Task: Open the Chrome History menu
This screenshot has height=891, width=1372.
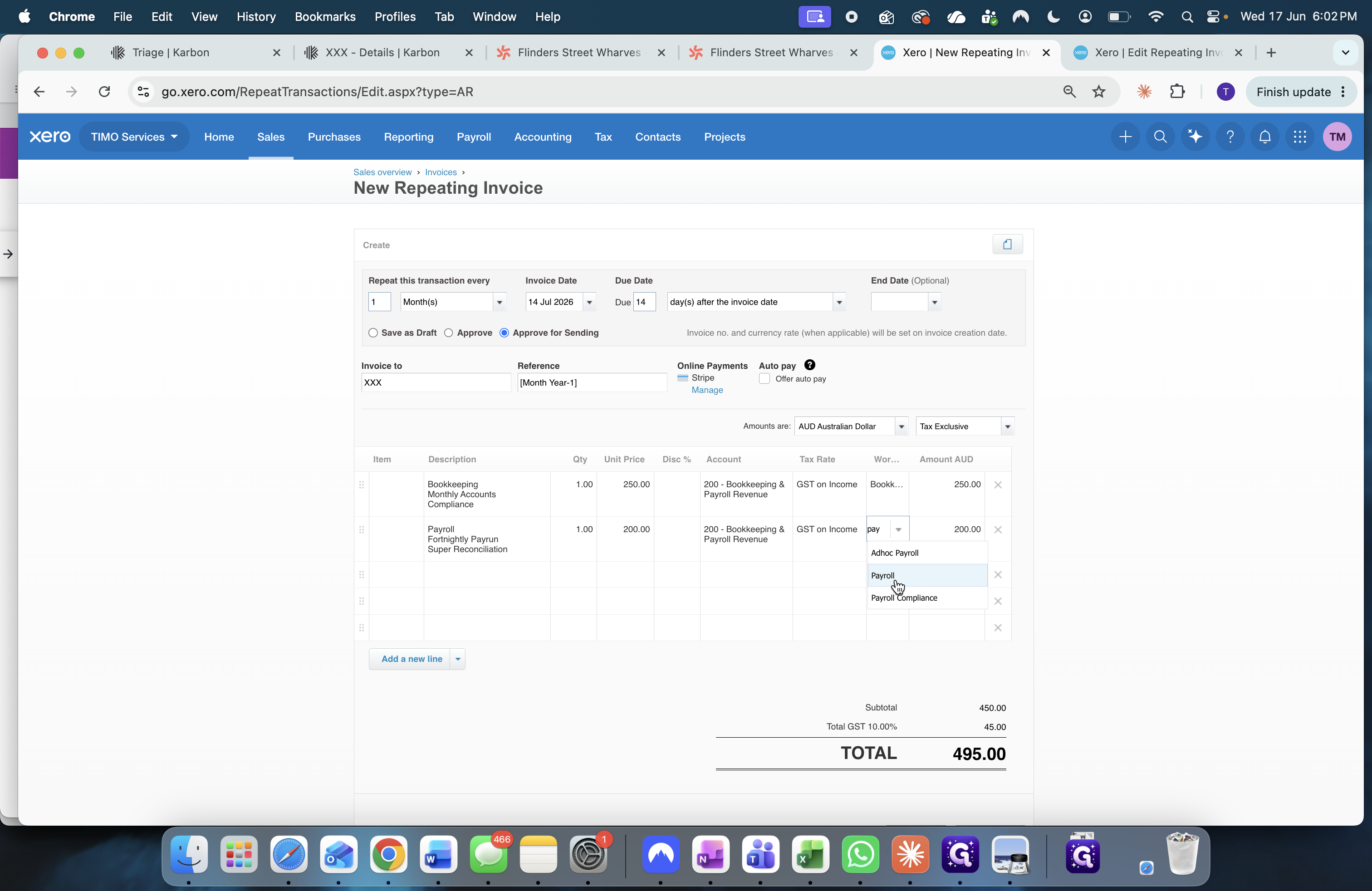Action: click(x=256, y=17)
